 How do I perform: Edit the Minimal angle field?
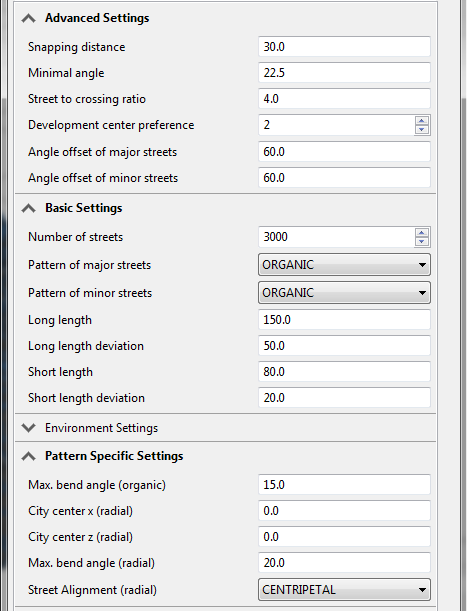pyautogui.click(x=344, y=73)
